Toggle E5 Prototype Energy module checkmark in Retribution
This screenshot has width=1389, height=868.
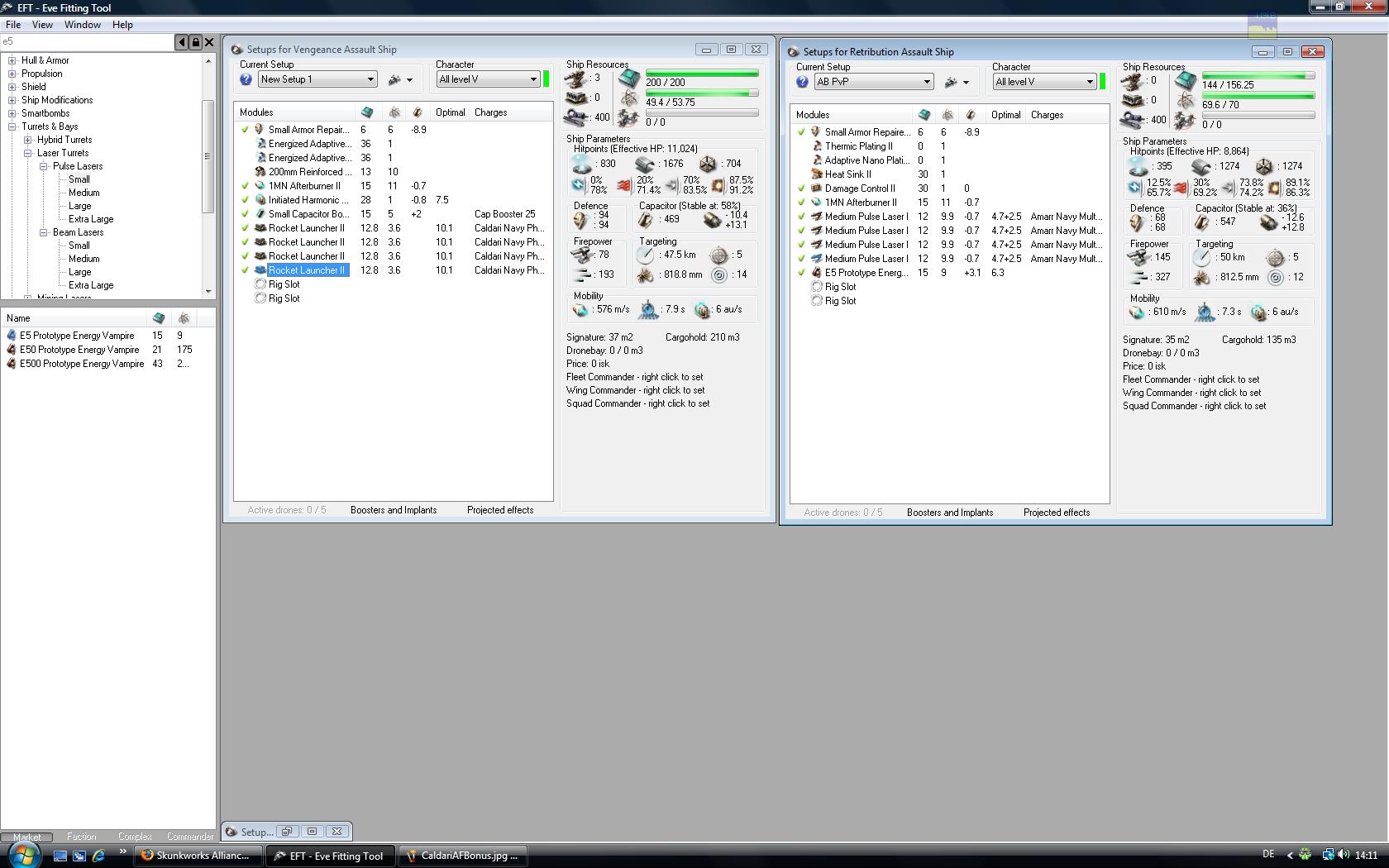[801, 273]
